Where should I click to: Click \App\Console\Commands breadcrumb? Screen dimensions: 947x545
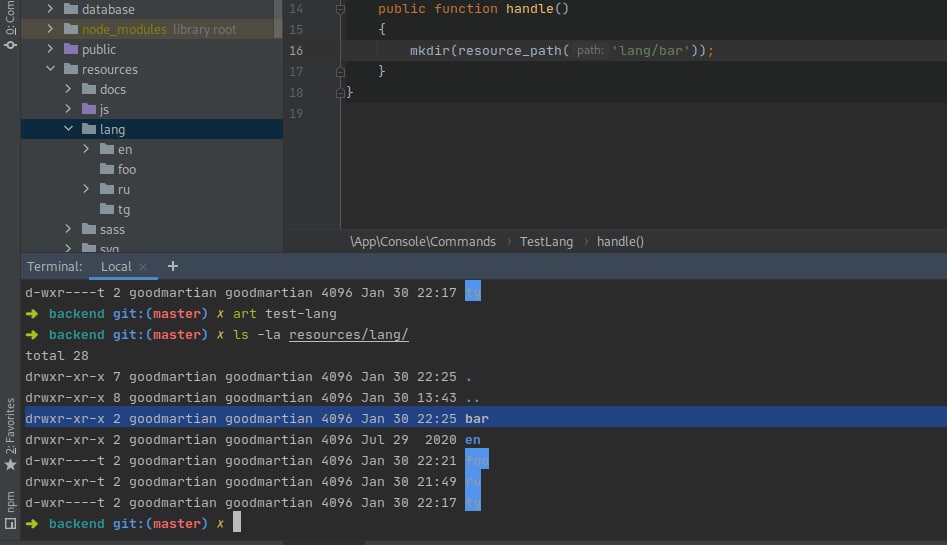423,242
